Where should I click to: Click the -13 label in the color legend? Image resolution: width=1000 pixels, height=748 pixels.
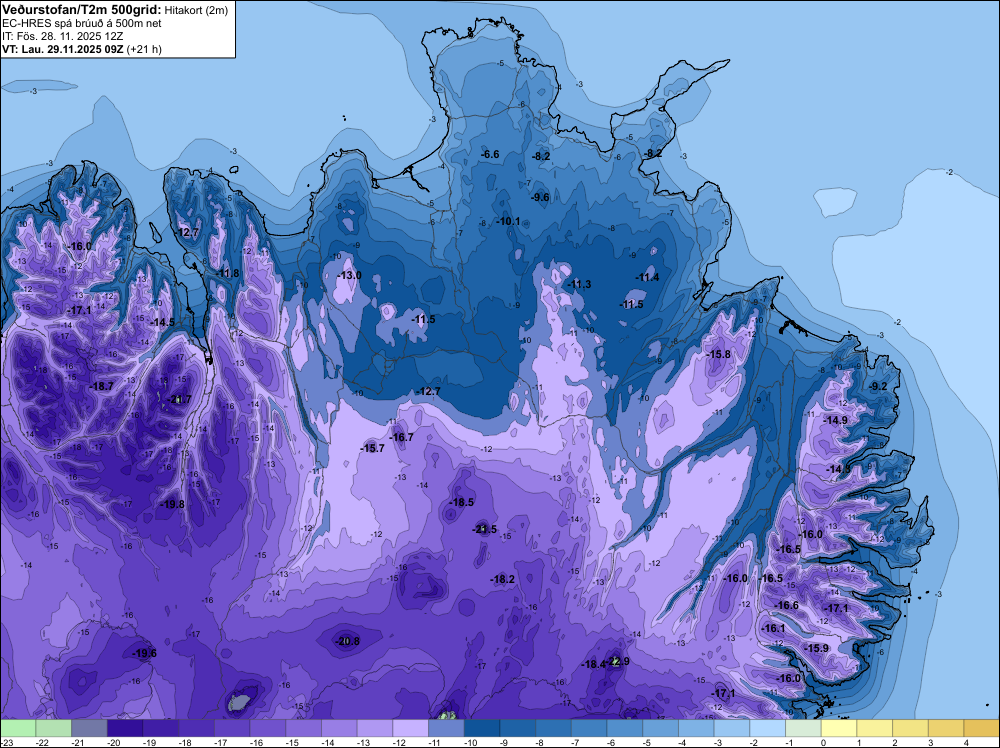coord(364,742)
